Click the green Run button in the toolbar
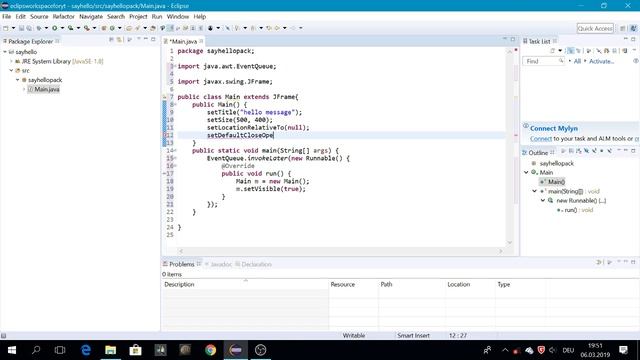 (x=54, y=28)
